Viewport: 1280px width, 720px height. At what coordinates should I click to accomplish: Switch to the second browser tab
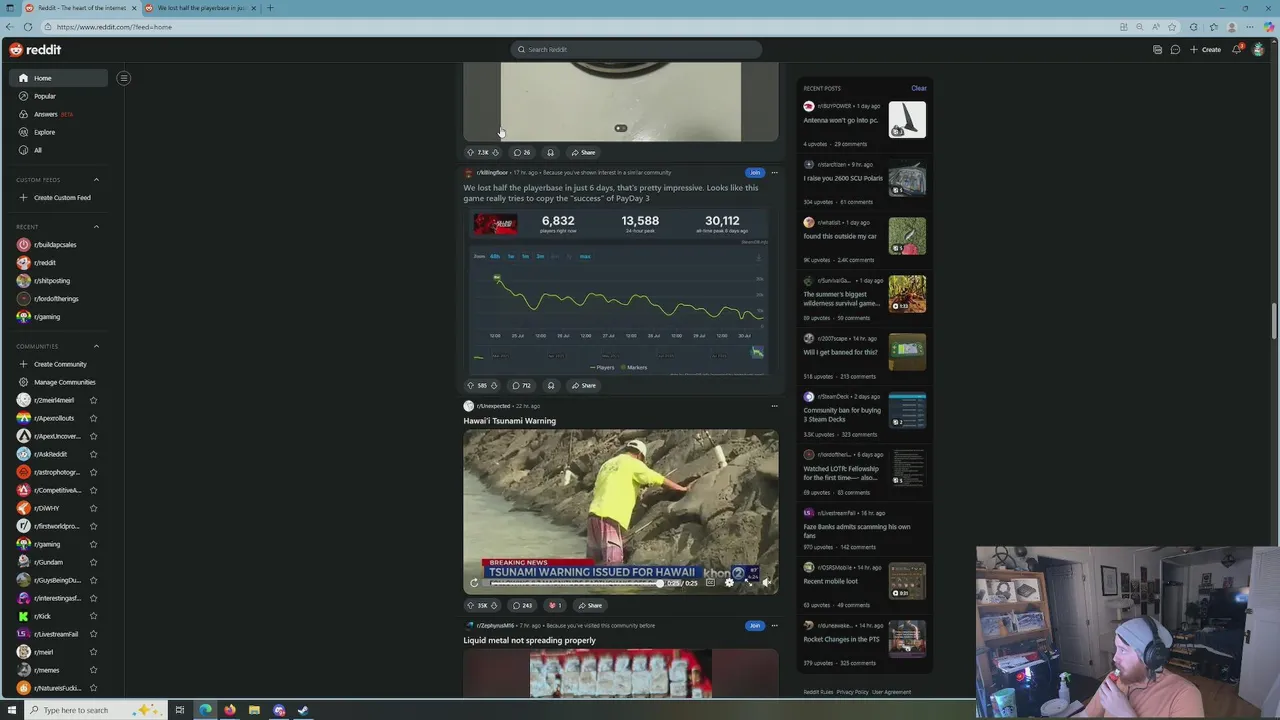[200, 8]
